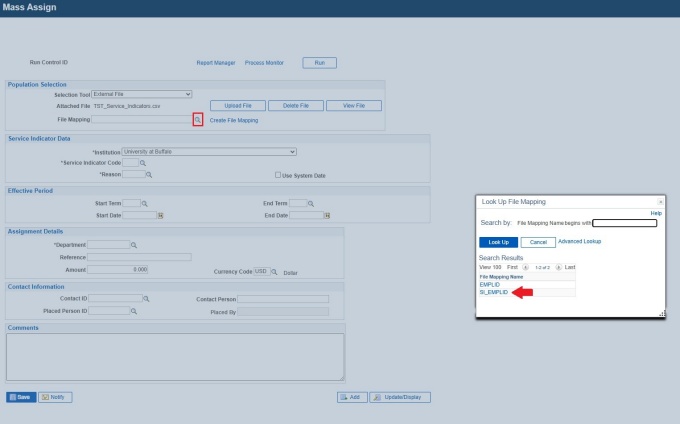Open Service Indicator Code lookup
680x424 pixels.
(143, 162)
